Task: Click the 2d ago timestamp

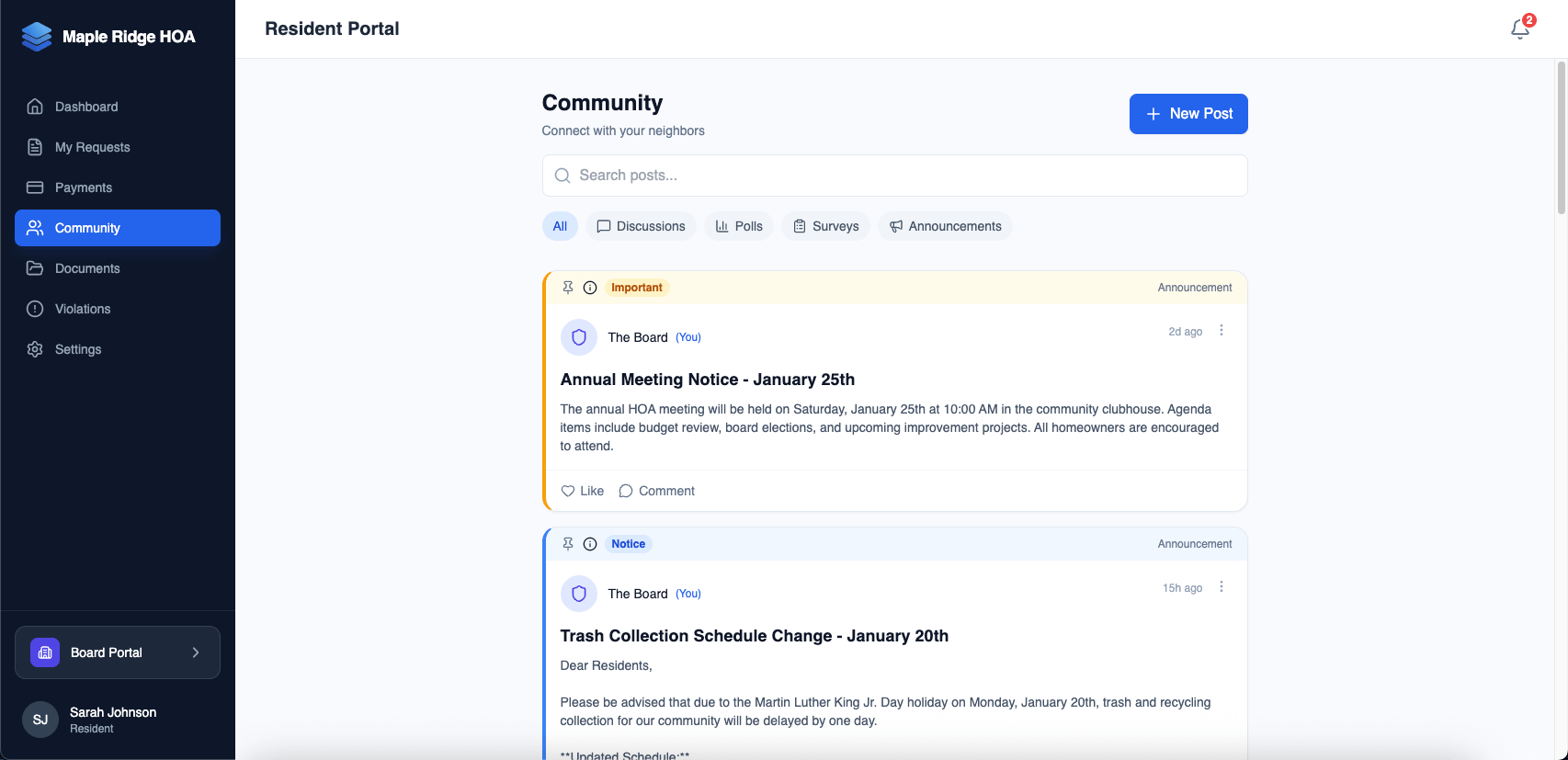Action: [1186, 332]
